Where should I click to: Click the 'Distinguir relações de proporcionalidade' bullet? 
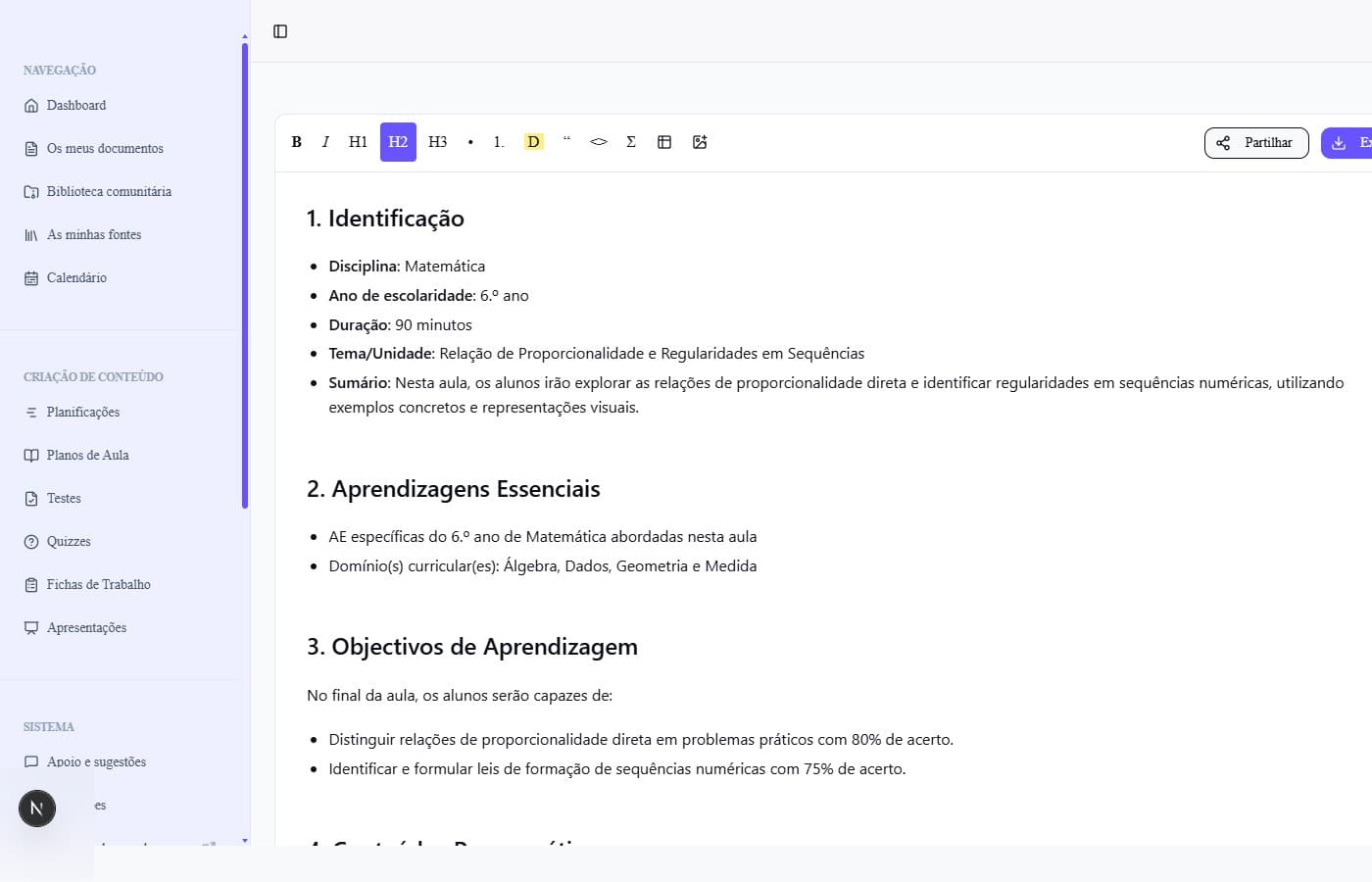click(641, 740)
